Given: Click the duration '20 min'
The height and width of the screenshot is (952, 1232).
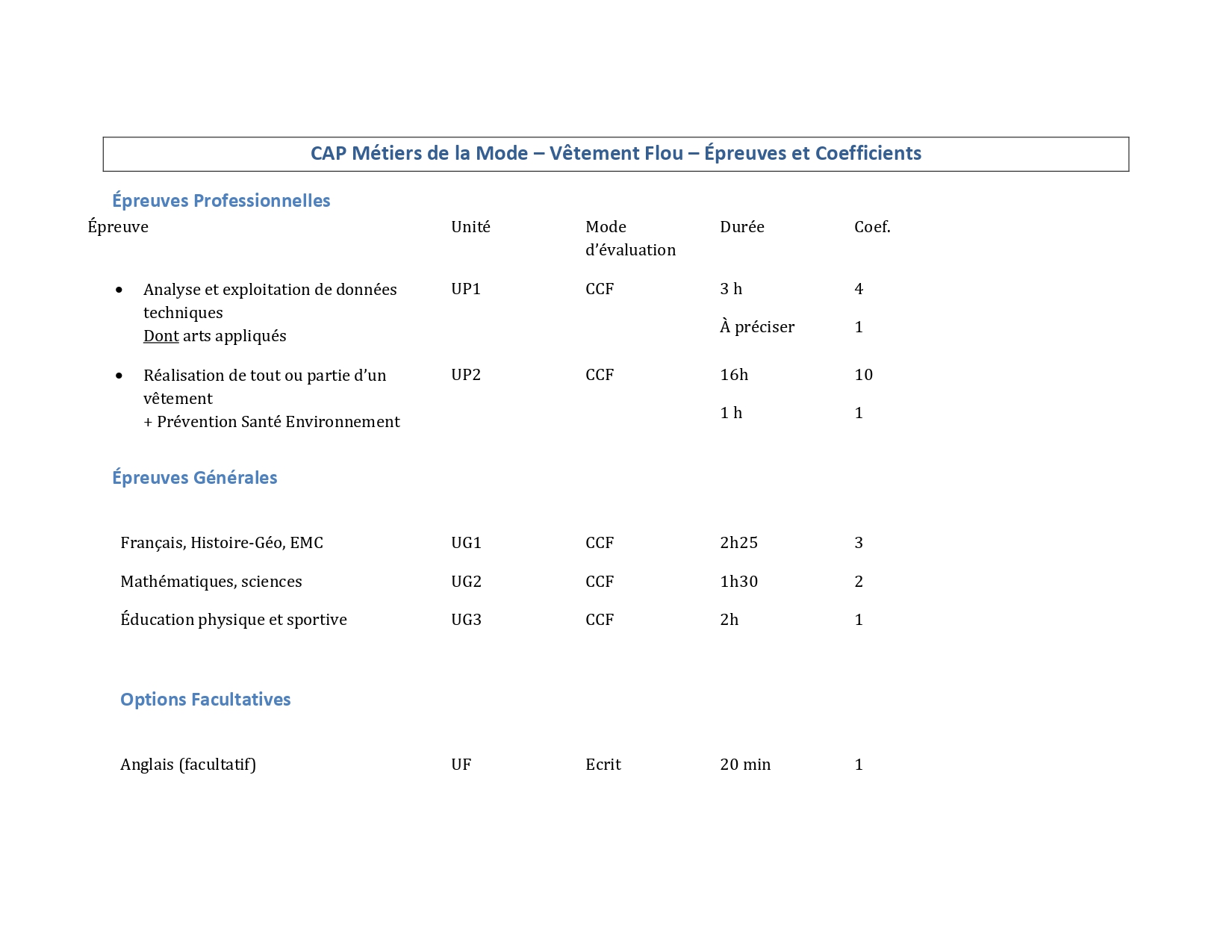Looking at the screenshot, I should coord(745,765).
